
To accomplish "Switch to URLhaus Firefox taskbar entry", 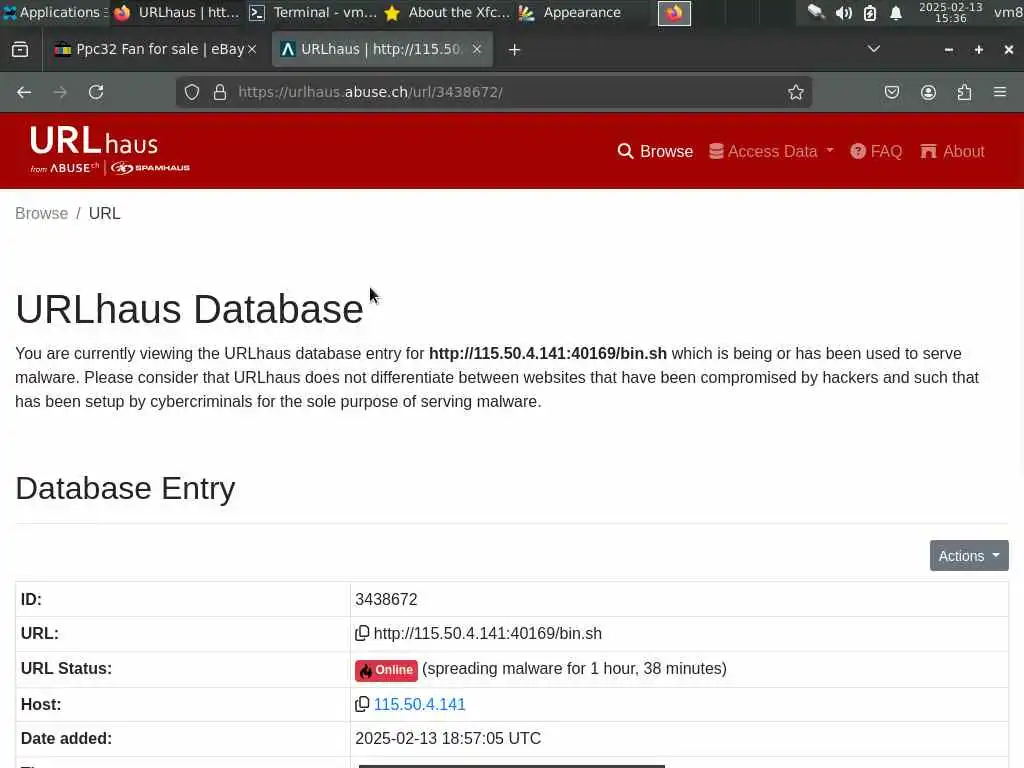I will (177, 12).
